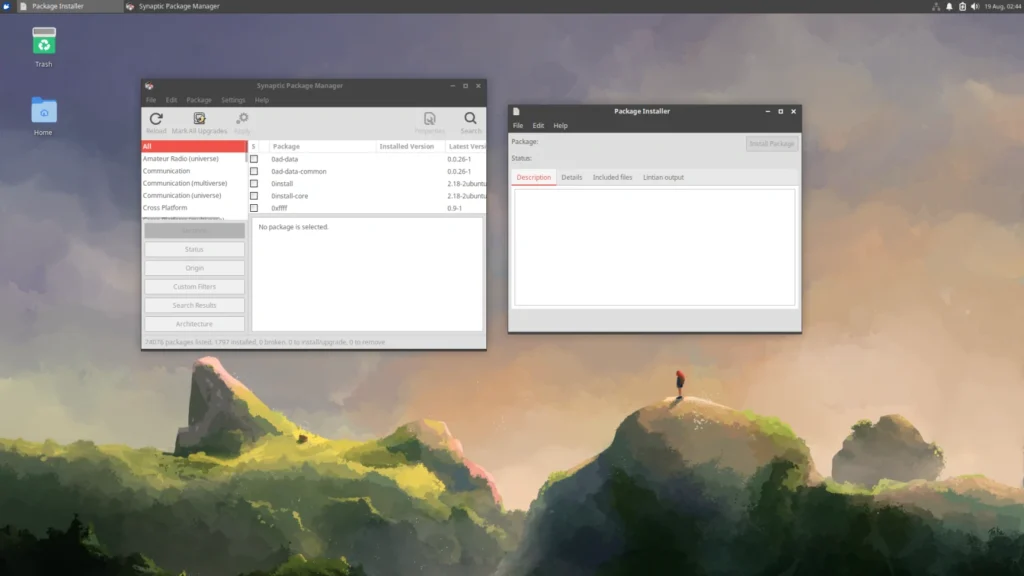Click the Install Package button

[x=772, y=144]
